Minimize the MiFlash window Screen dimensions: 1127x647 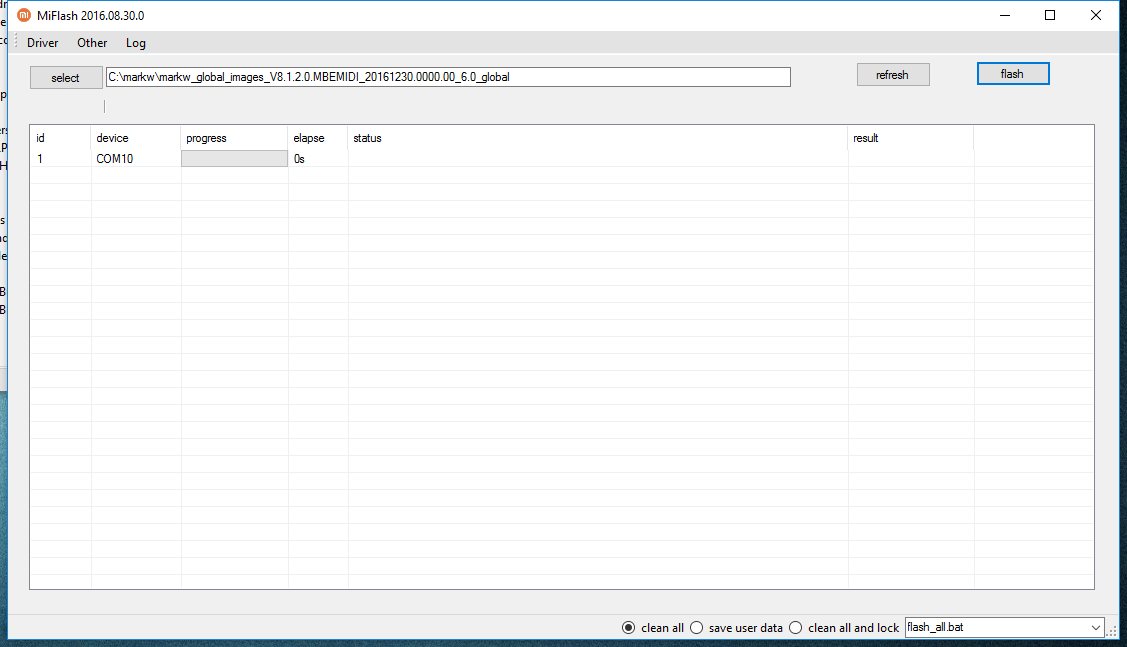pyautogui.click(x=1005, y=15)
